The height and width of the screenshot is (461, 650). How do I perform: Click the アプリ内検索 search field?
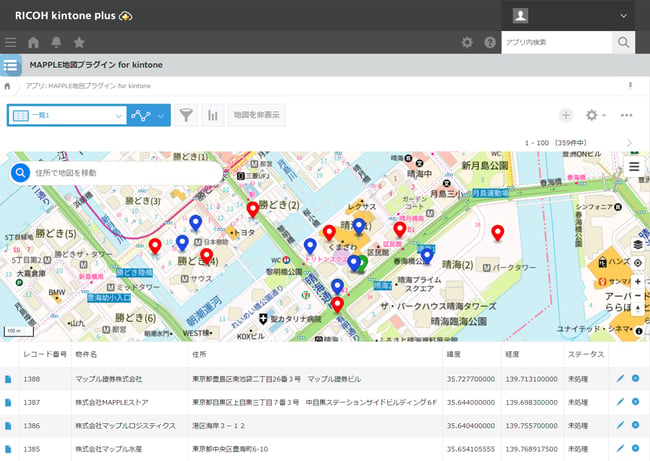[557, 42]
